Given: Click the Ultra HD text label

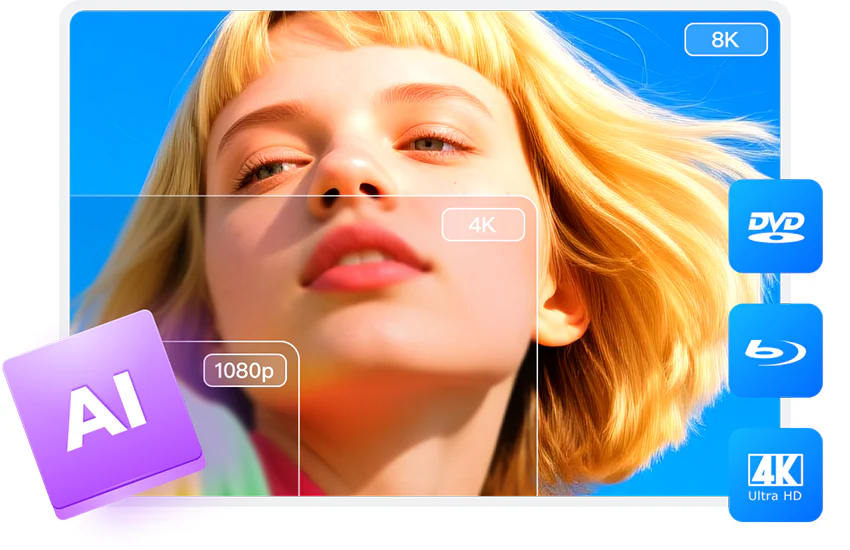Looking at the screenshot, I should (x=775, y=496).
